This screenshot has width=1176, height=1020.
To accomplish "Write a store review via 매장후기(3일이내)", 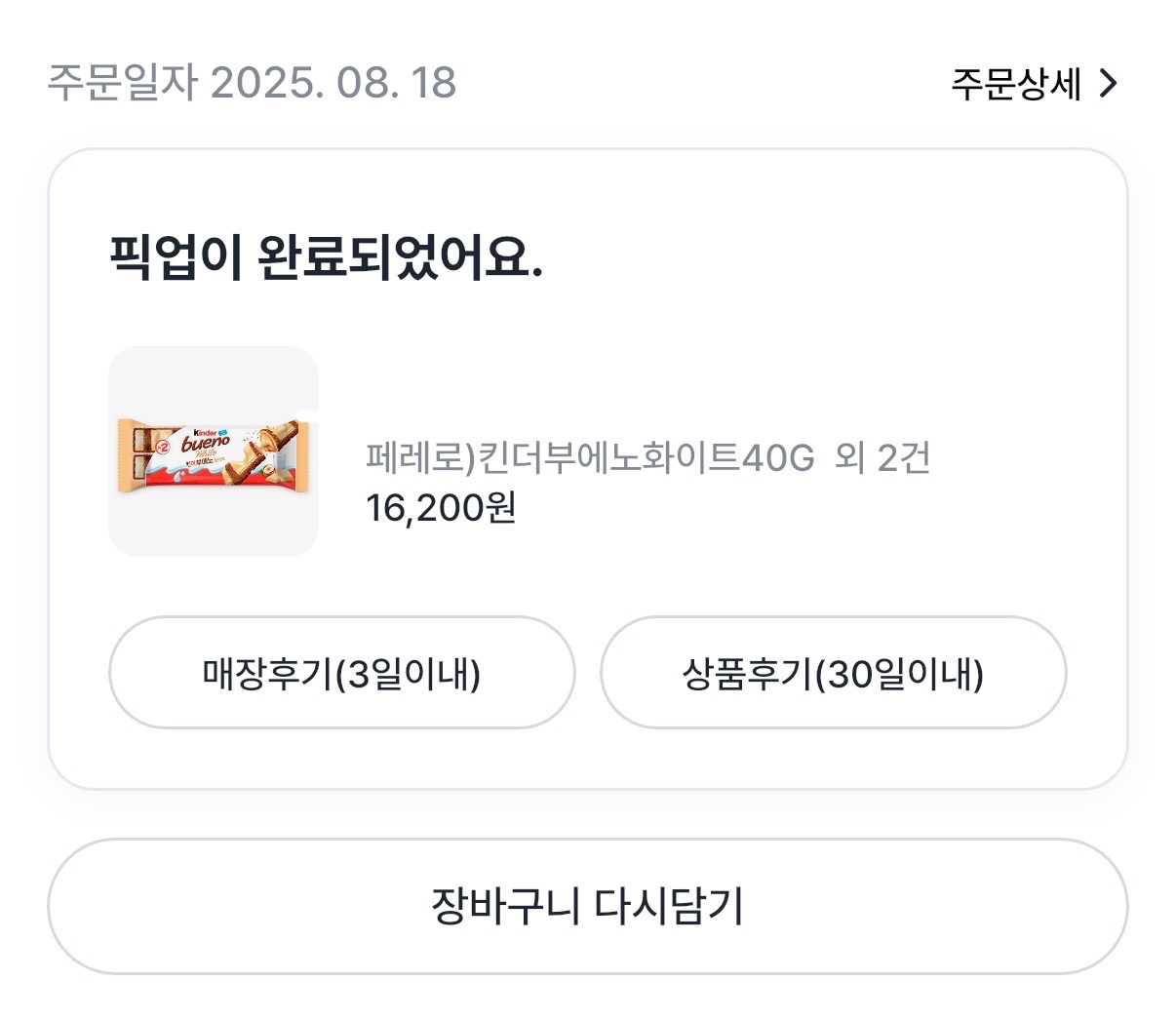I will click(x=341, y=673).
